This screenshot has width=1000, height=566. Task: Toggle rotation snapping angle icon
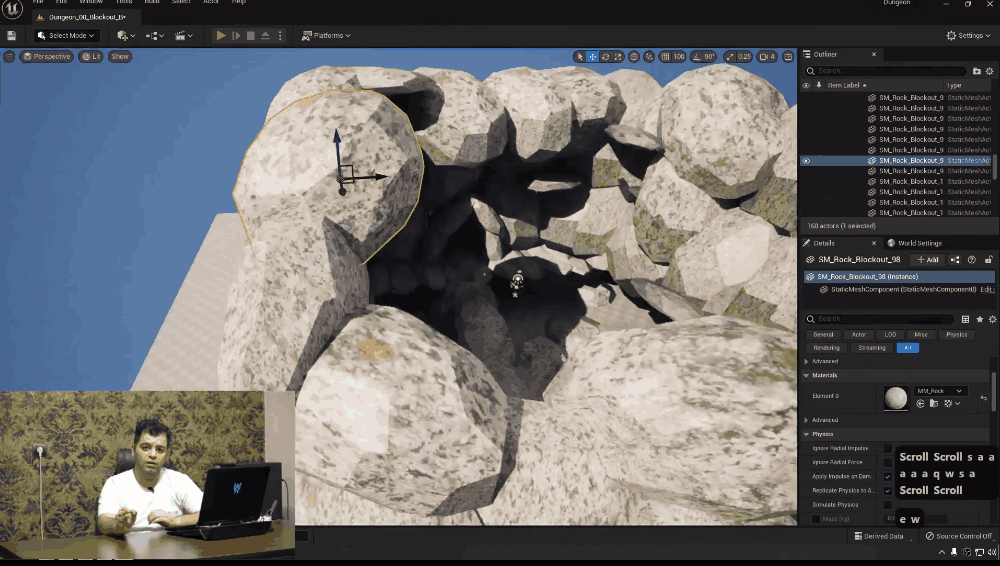point(695,57)
